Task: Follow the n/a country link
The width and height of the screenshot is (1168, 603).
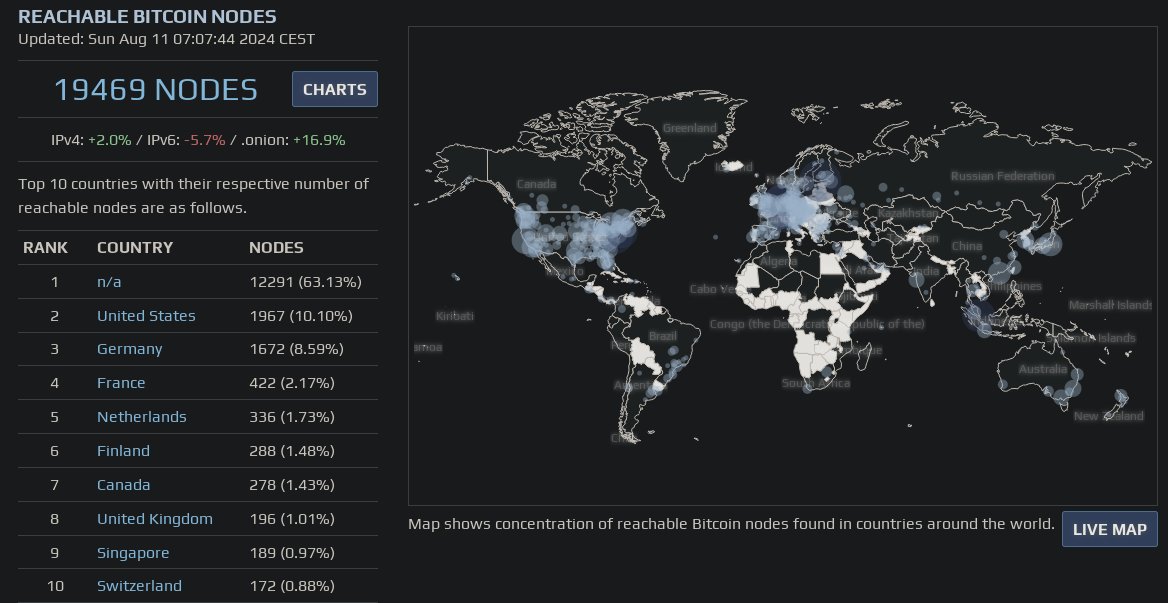Action: (x=109, y=282)
